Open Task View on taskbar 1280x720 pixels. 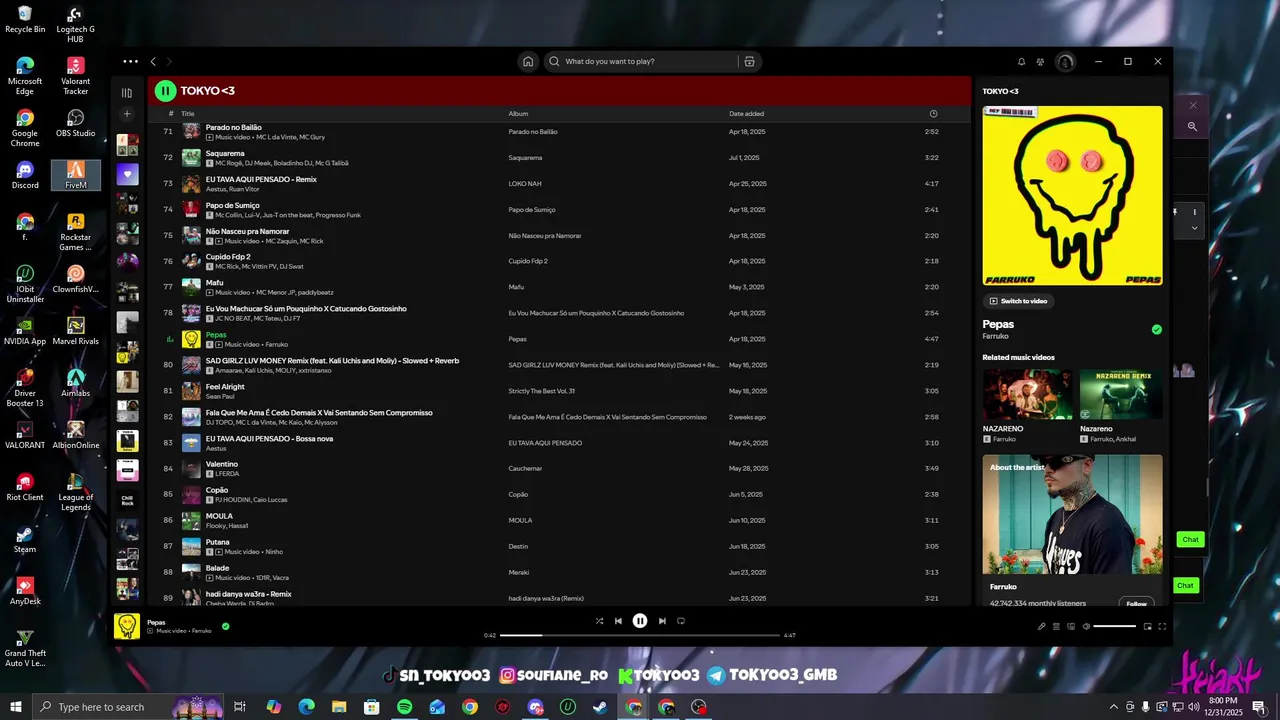tap(240, 707)
